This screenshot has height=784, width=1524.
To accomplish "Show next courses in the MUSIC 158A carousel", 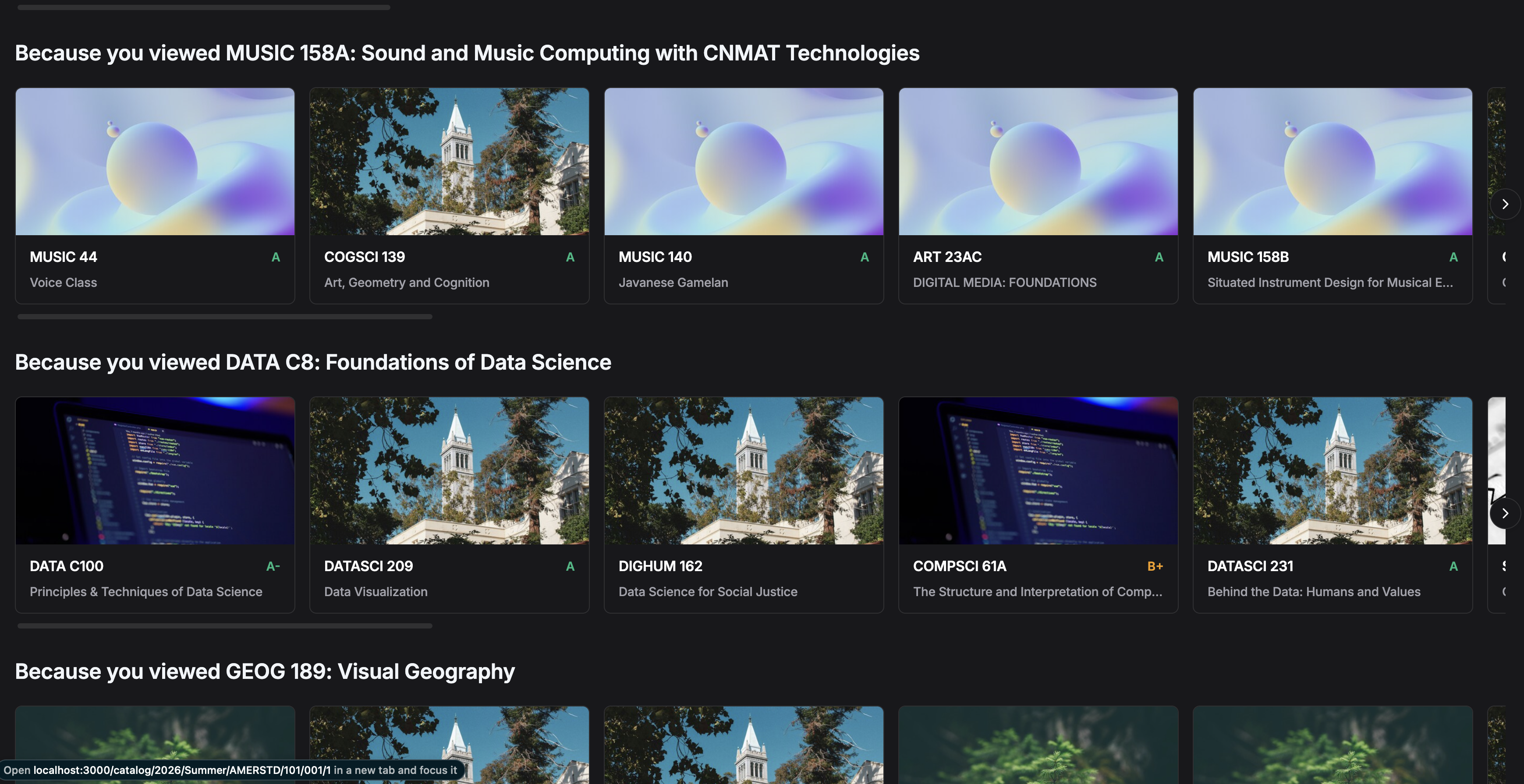I will tap(1504, 204).
